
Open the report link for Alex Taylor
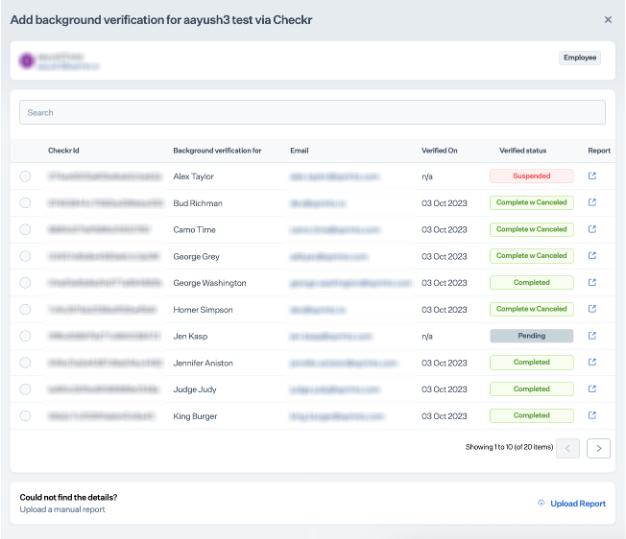(x=592, y=176)
